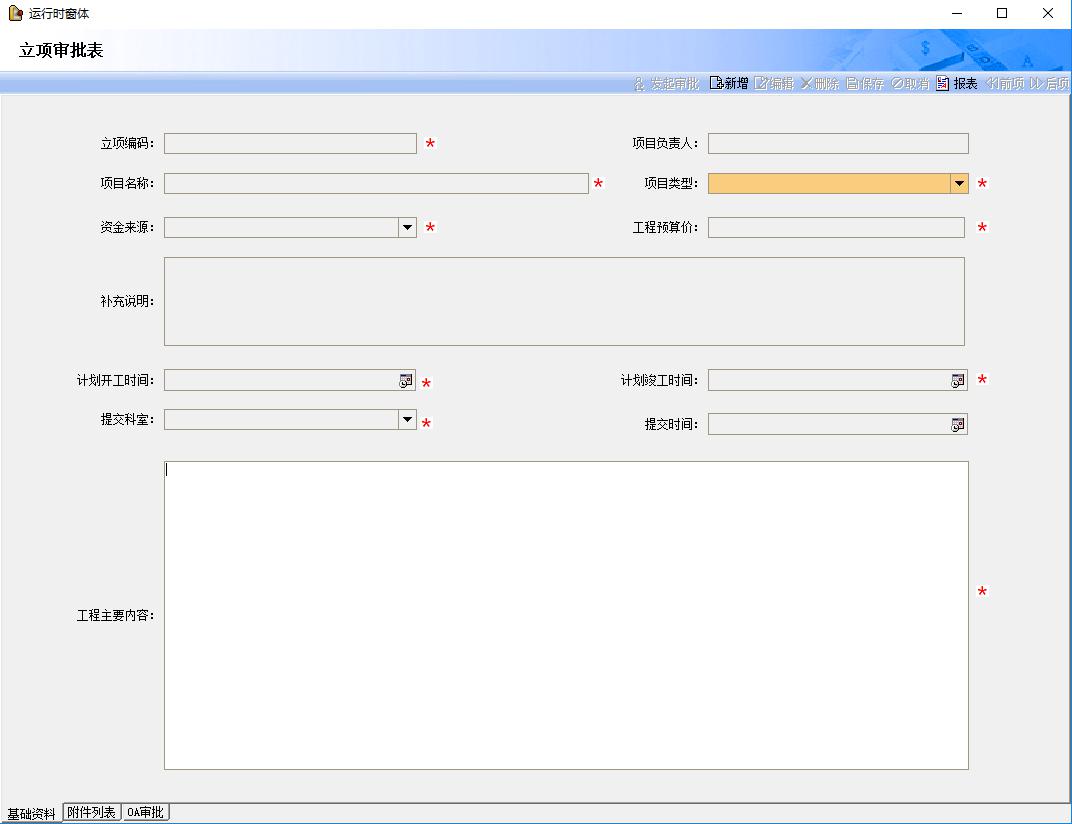
Task: Open calendar picker for 计划竣工时间
Action: click(x=957, y=380)
